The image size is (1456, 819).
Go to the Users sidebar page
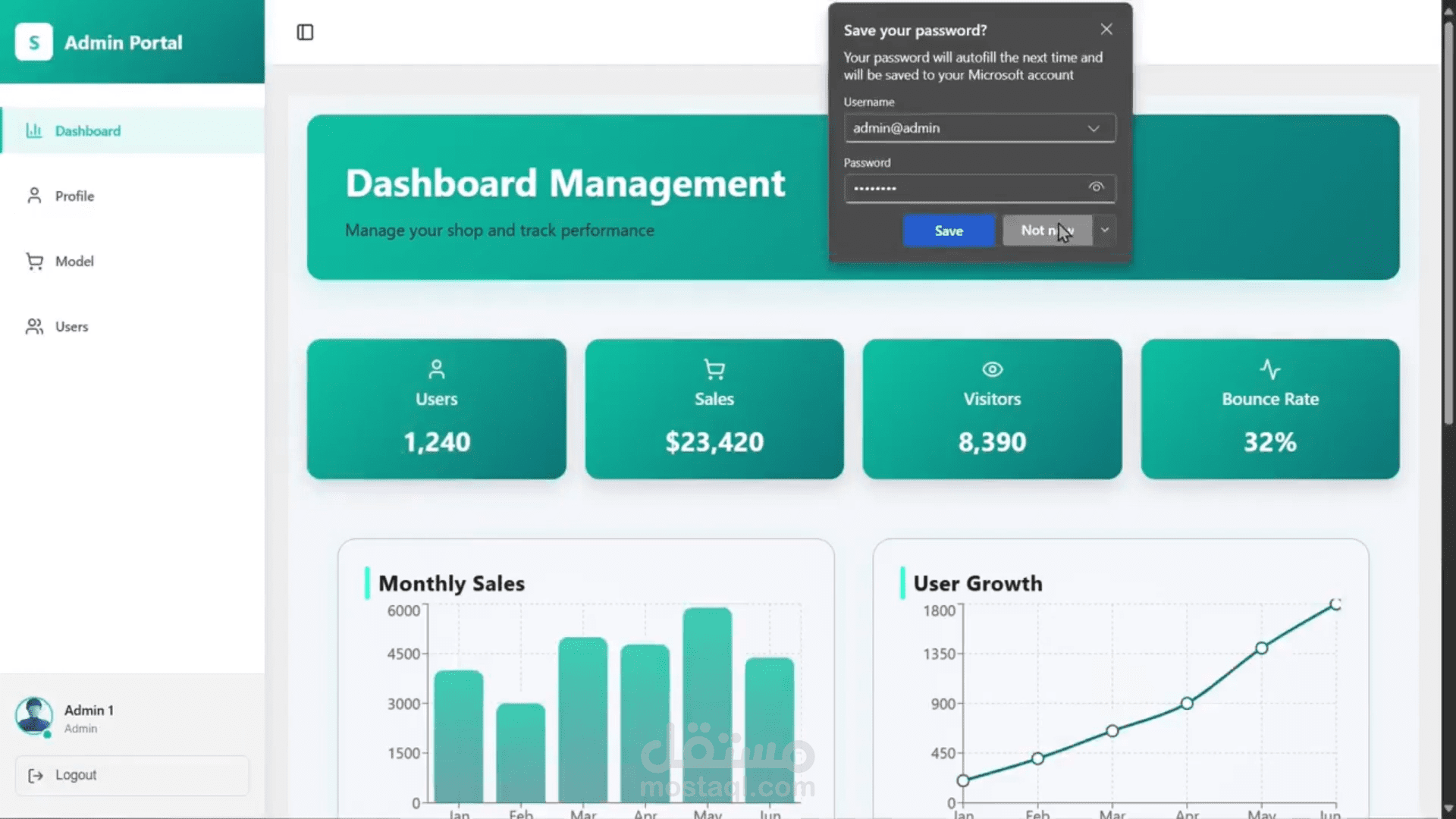coord(71,326)
